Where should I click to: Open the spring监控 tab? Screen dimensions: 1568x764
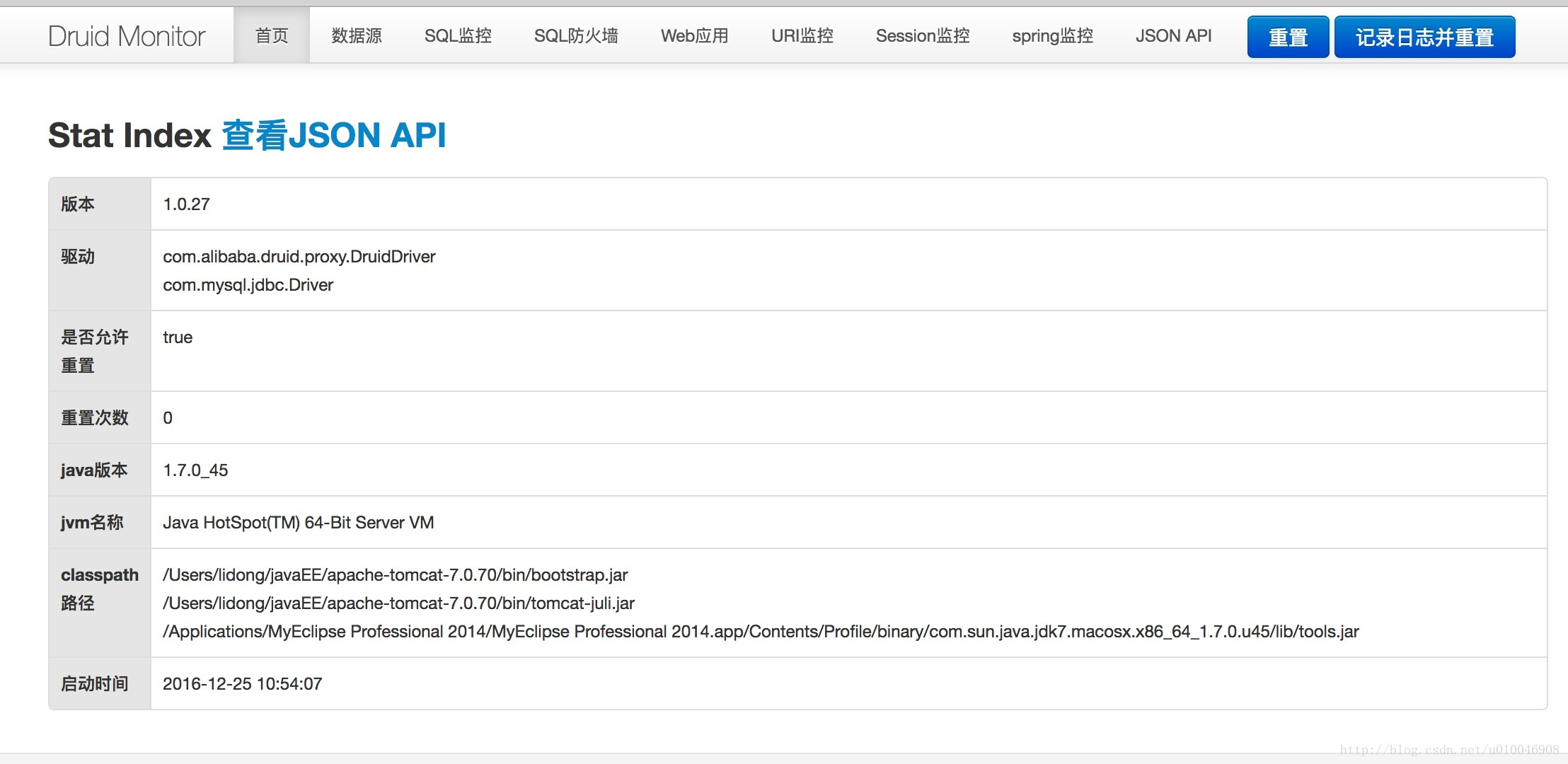coord(1052,36)
